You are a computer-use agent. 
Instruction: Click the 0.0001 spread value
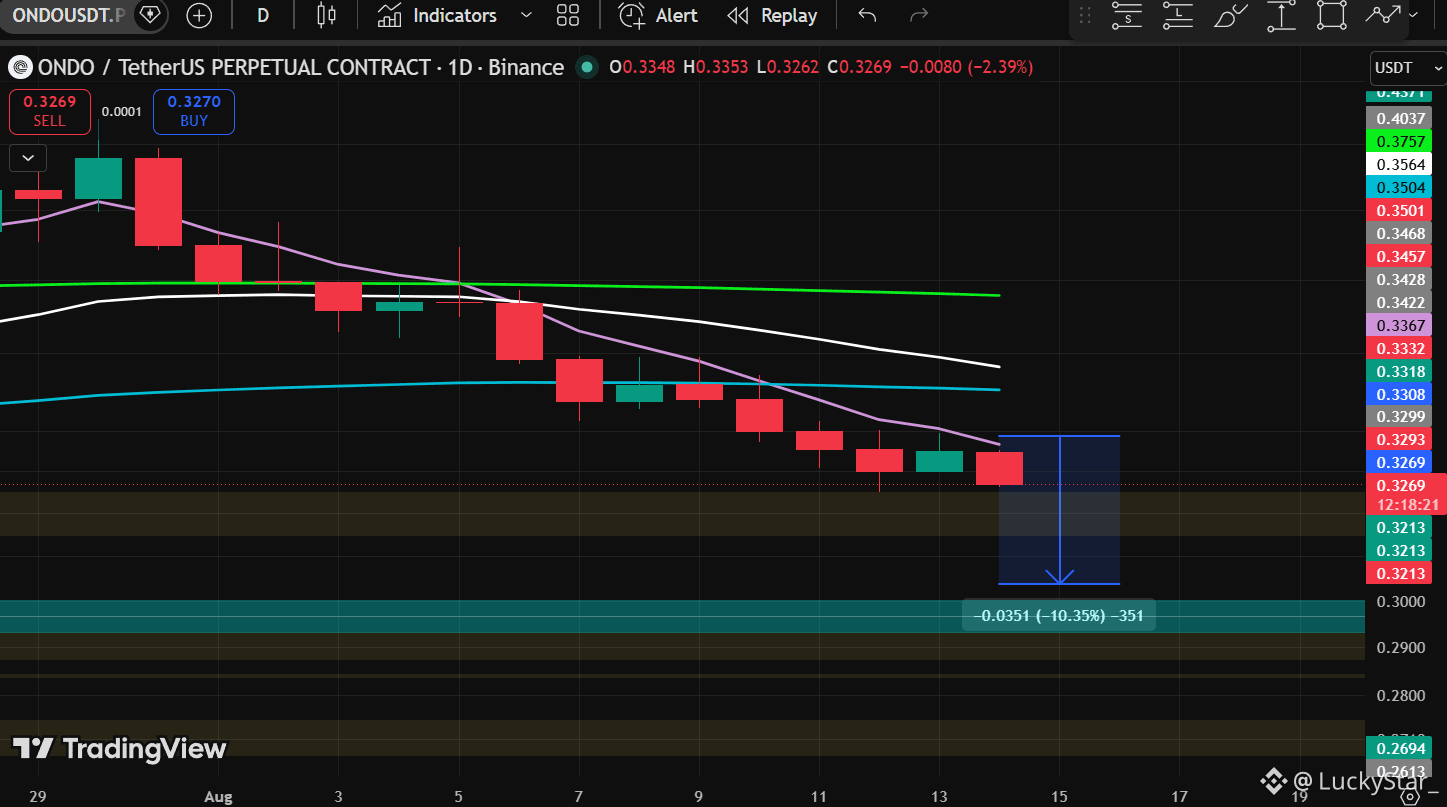point(122,112)
